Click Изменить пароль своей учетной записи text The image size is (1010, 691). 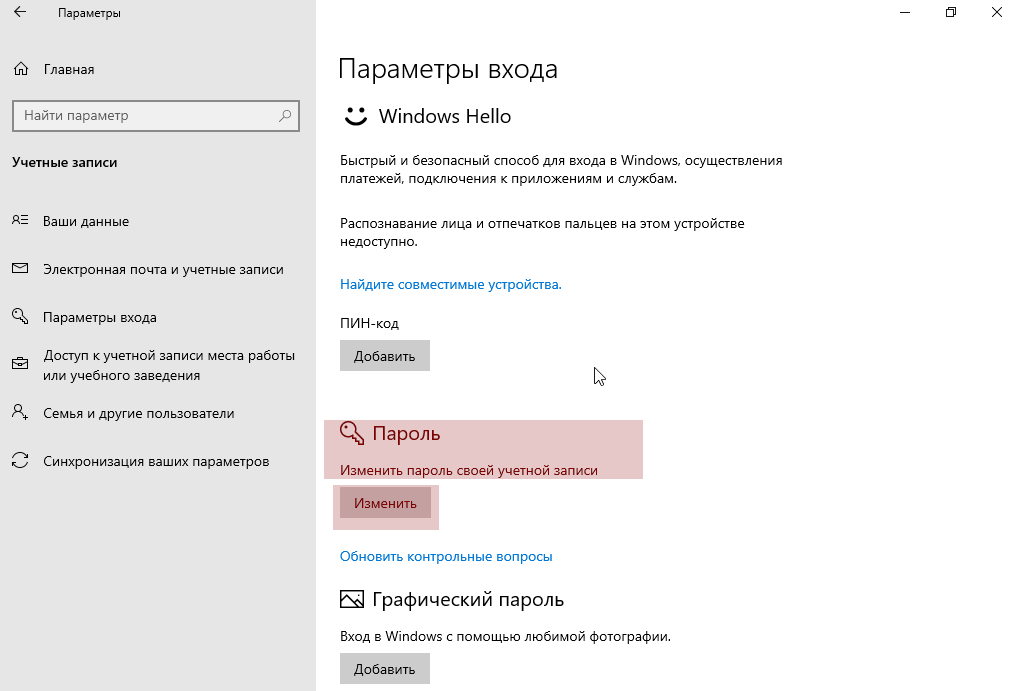469,471
